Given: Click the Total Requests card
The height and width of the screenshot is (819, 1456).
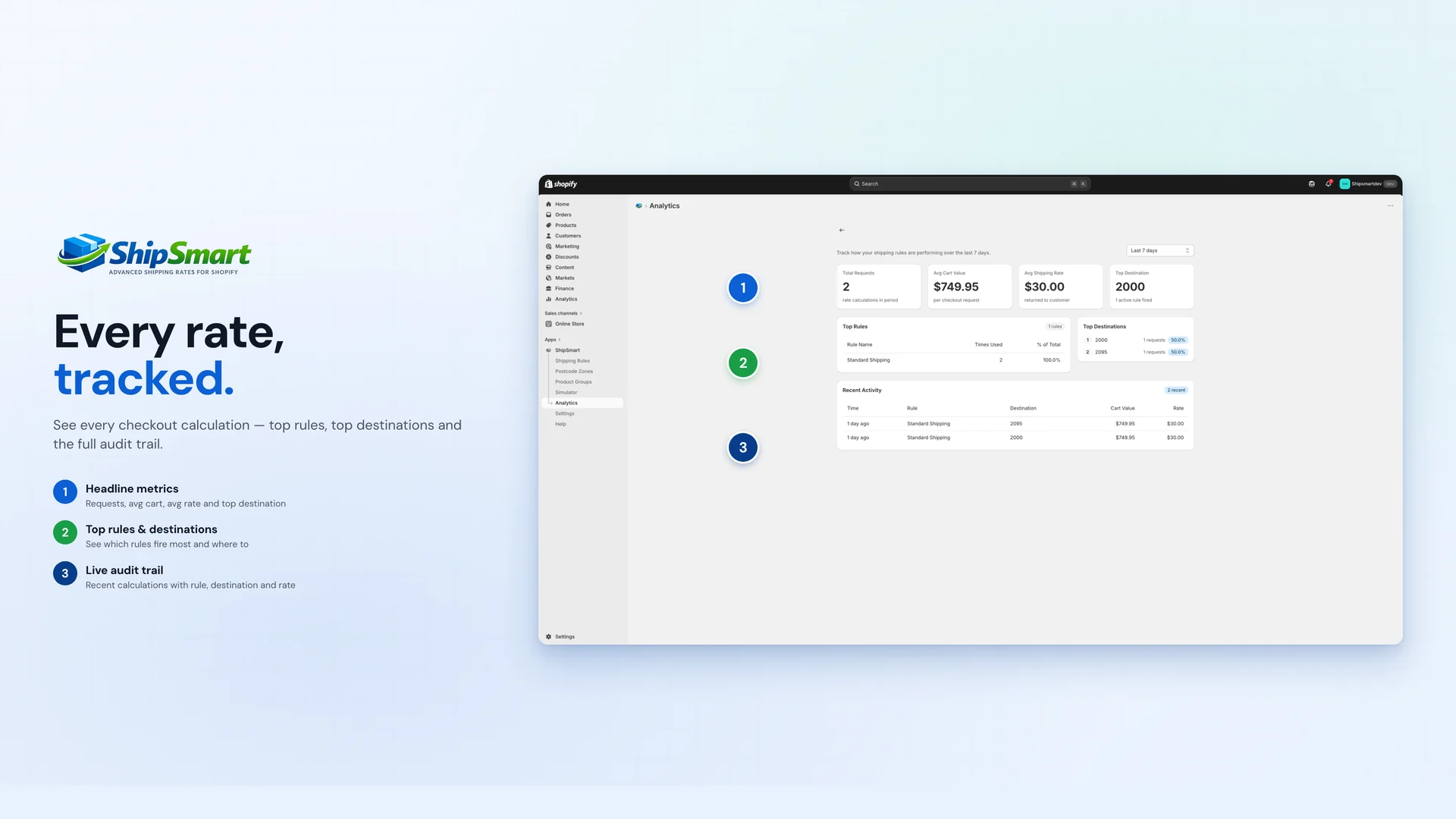Looking at the screenshot, I should pyautogui.click(x=879, y=287).
